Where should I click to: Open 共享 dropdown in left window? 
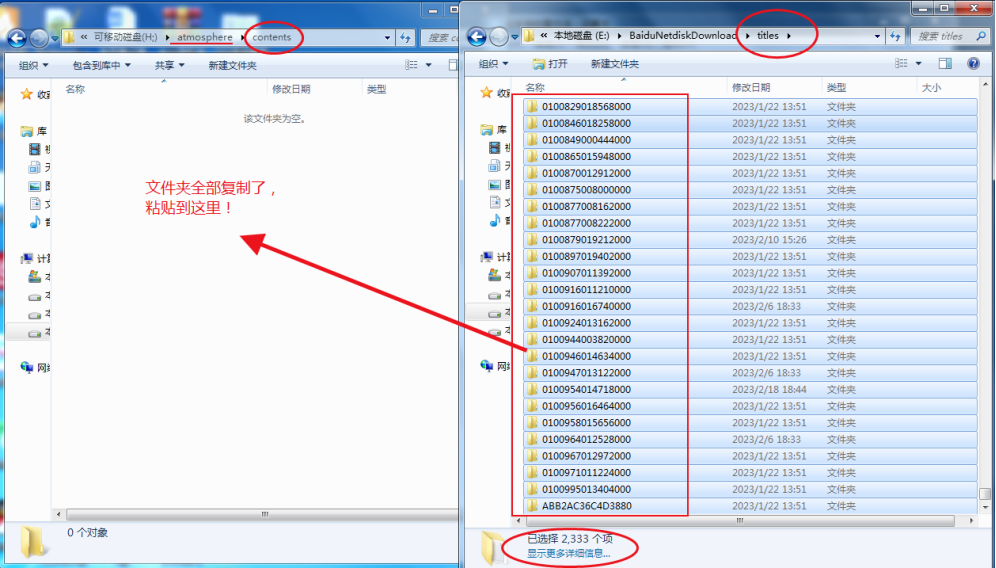tap(169, 65)
